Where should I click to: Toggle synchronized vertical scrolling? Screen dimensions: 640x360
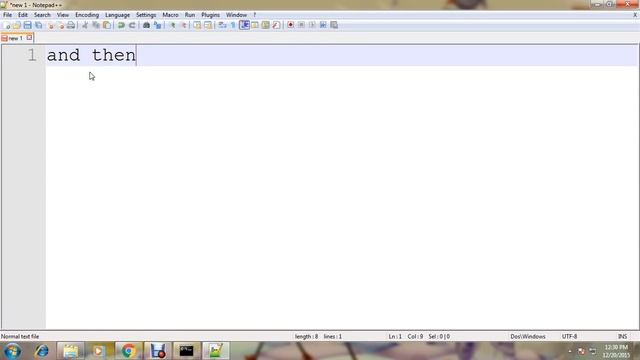click(197, 25)
